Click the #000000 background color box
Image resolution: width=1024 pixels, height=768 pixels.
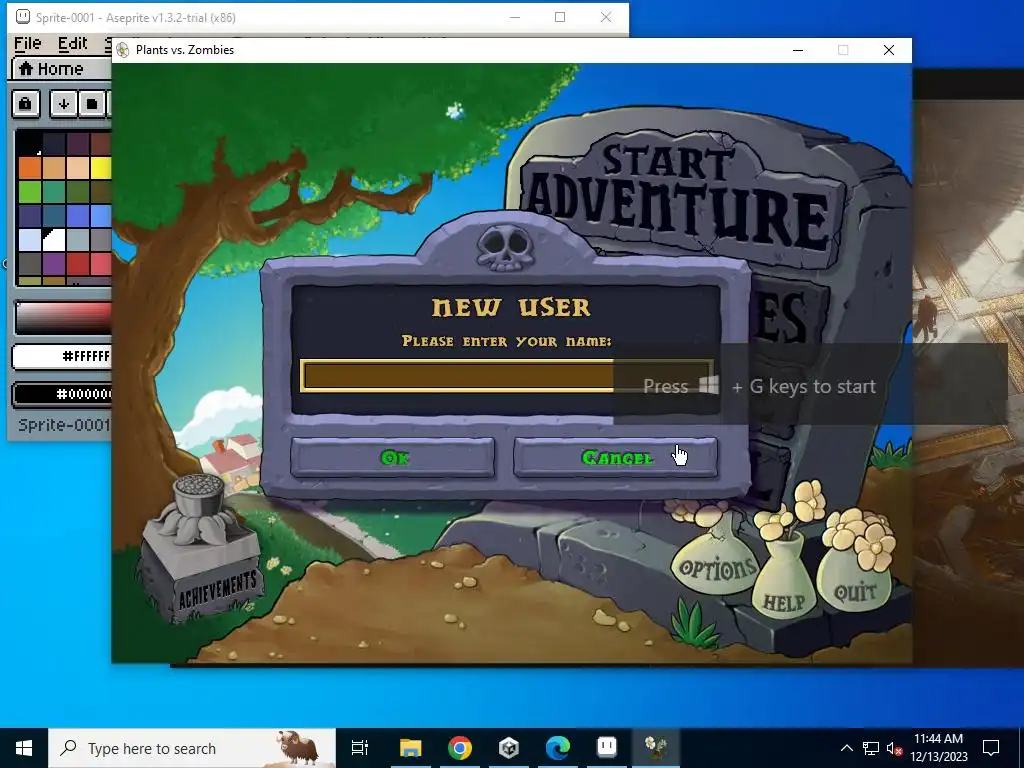tap(62, 394)
